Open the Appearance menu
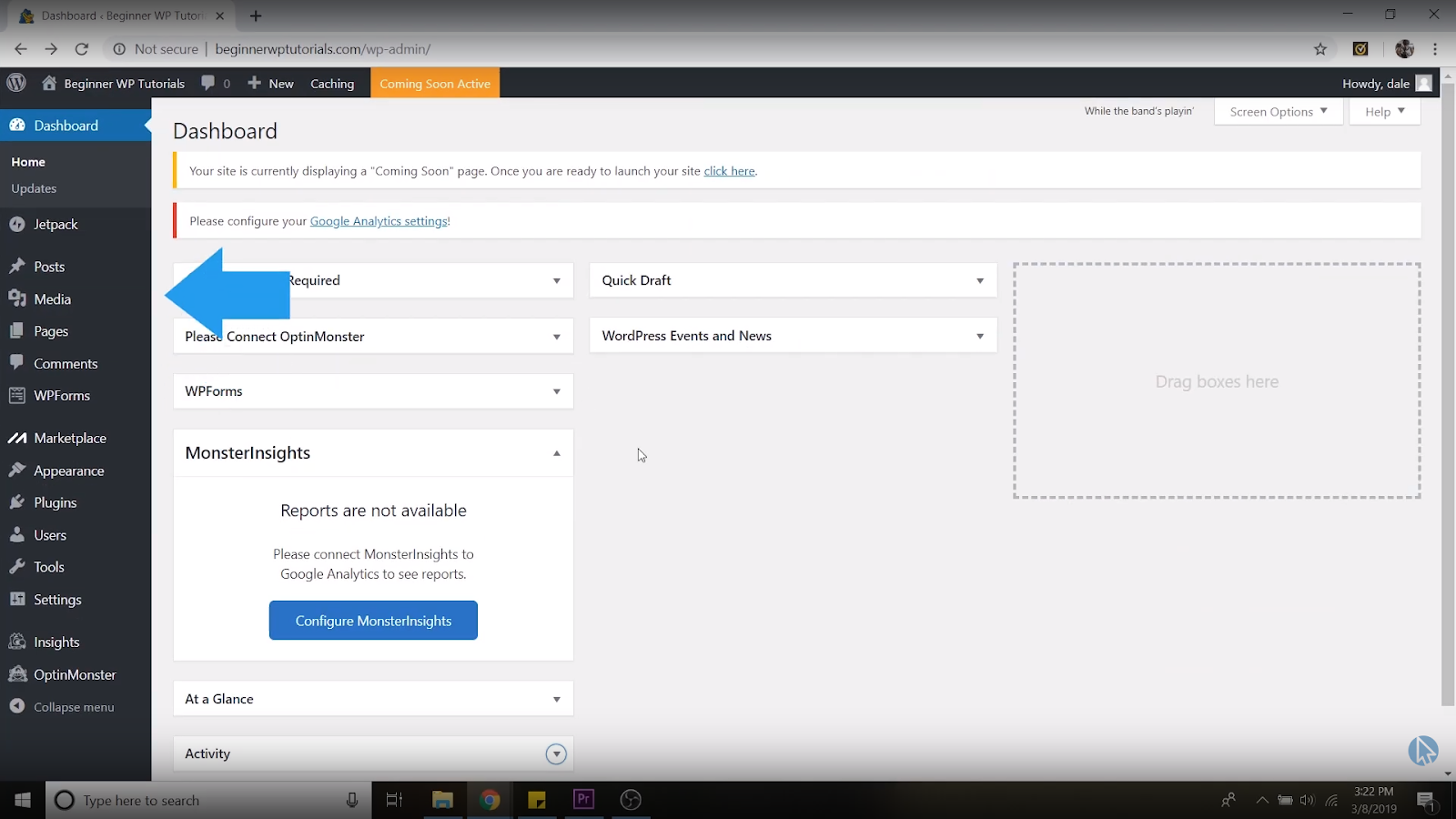Image resolution: width=1456 pixels, height=819 pixels. click(x=69, y=470)
